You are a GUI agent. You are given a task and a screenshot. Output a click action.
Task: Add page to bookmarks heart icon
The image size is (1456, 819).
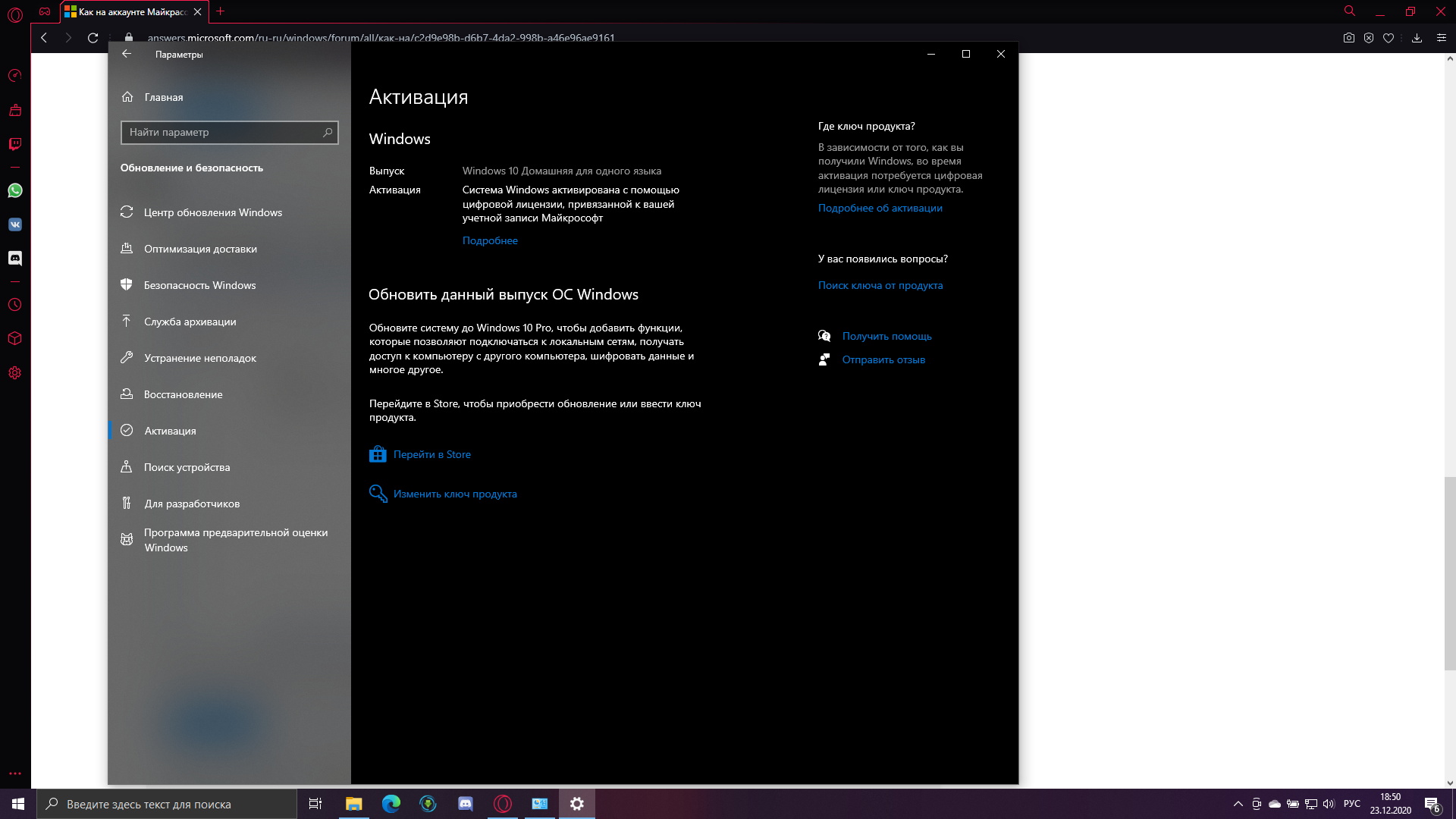click(1389, 38)
